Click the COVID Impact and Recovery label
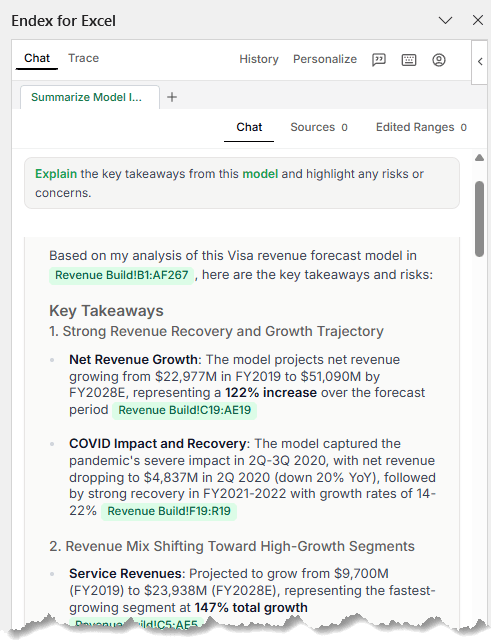Screen dimensions: 491x640 tap(158, 444)
